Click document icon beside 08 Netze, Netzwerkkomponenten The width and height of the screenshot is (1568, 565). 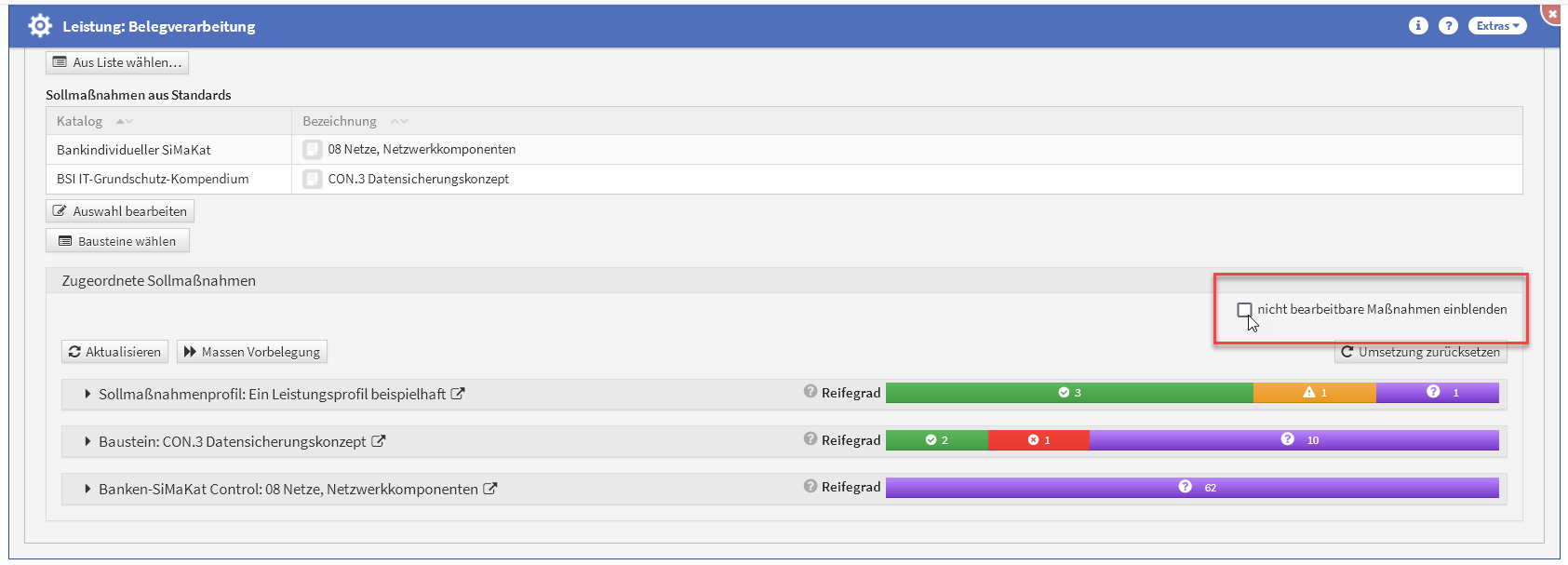click(x=313, y=150)
